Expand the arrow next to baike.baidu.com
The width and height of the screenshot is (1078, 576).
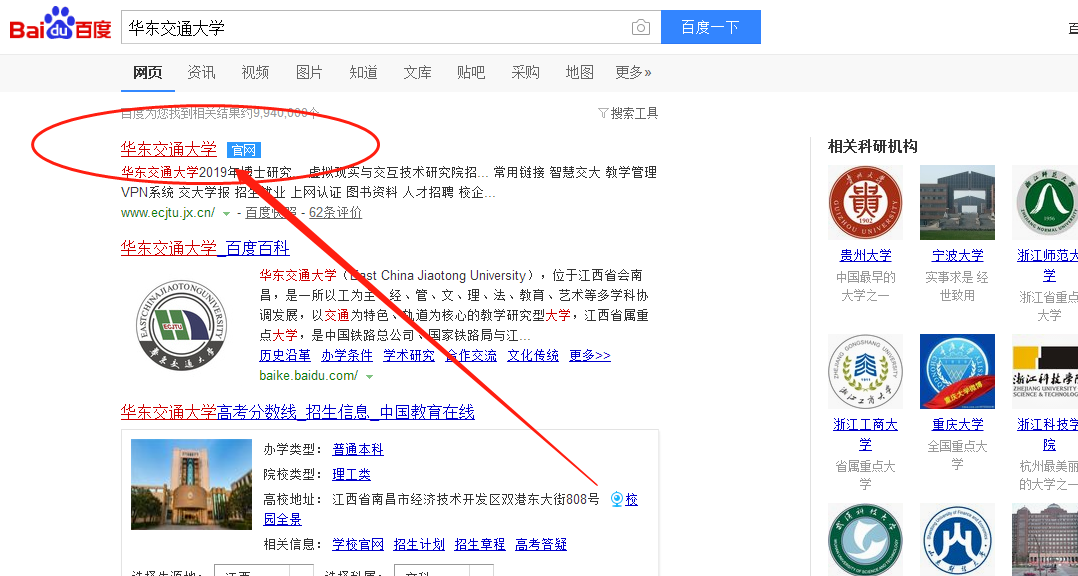[369, 376]
